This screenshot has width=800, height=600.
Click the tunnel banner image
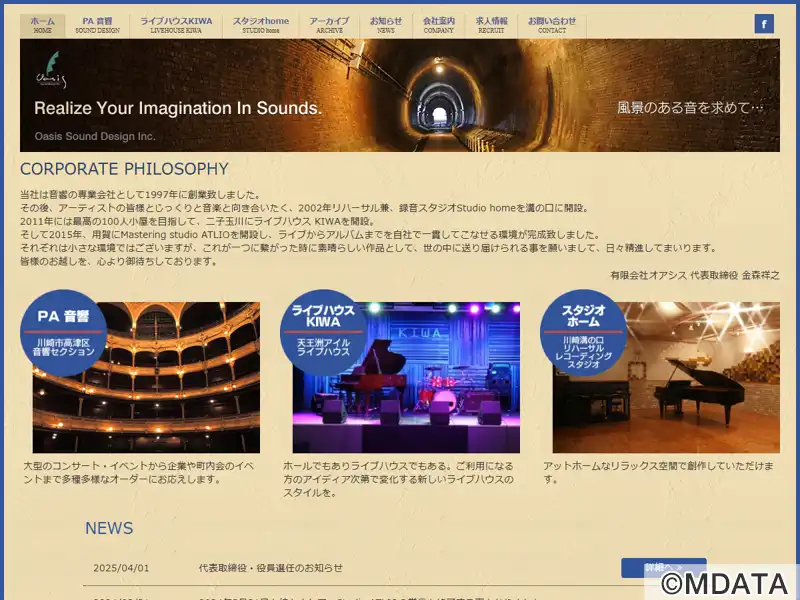click(400, 95)
